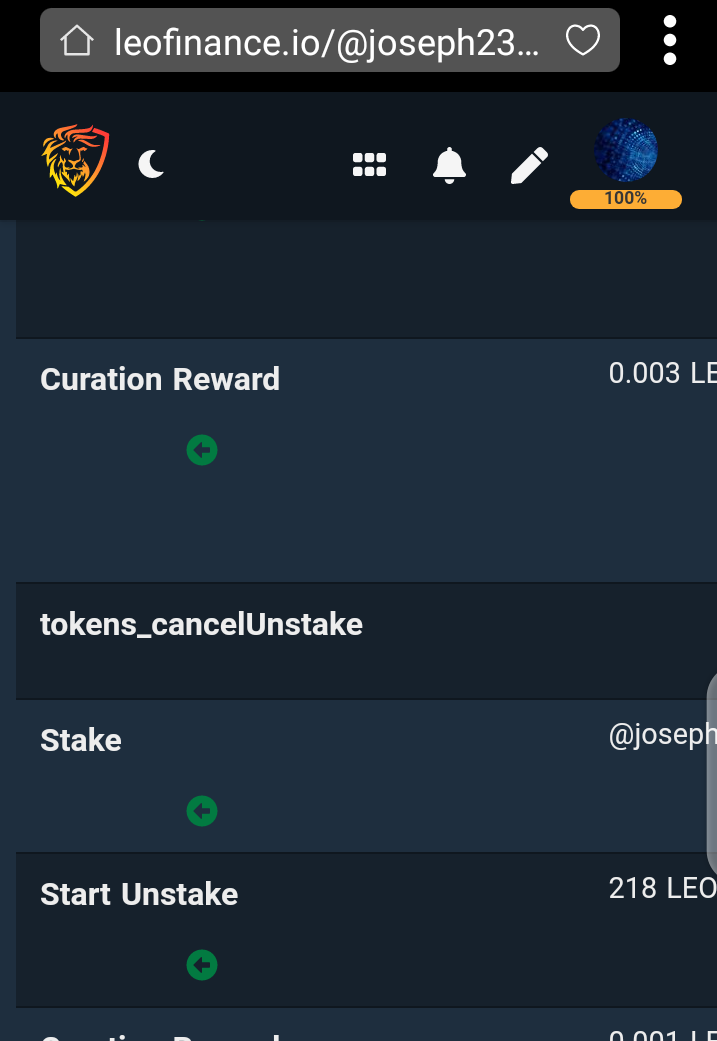717x1041 pixels.
Task: Select the tokens_cancelUnstake entry
Action: click(x=201, y=625)
